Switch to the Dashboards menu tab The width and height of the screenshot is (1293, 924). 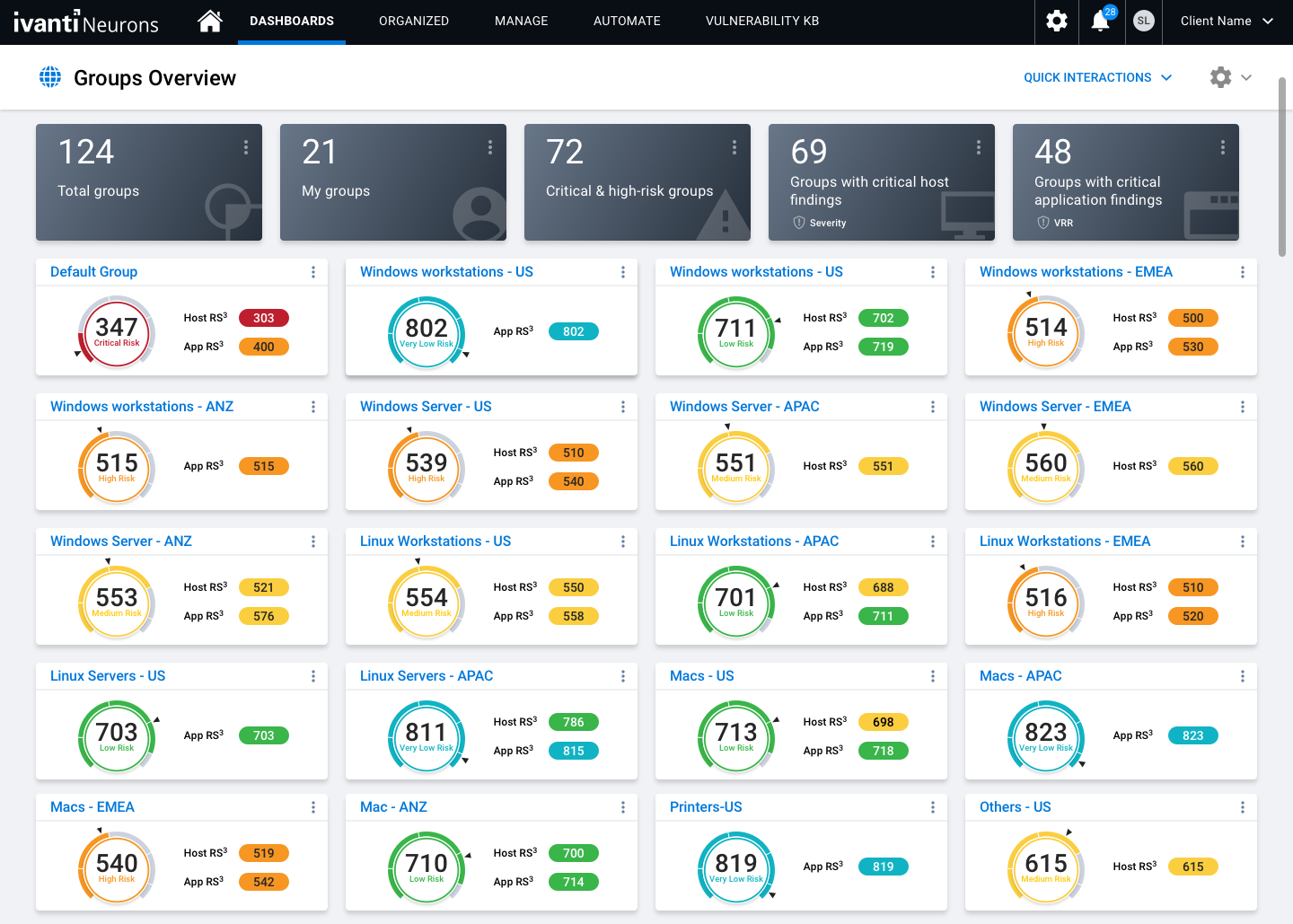[x=291, y=21]
